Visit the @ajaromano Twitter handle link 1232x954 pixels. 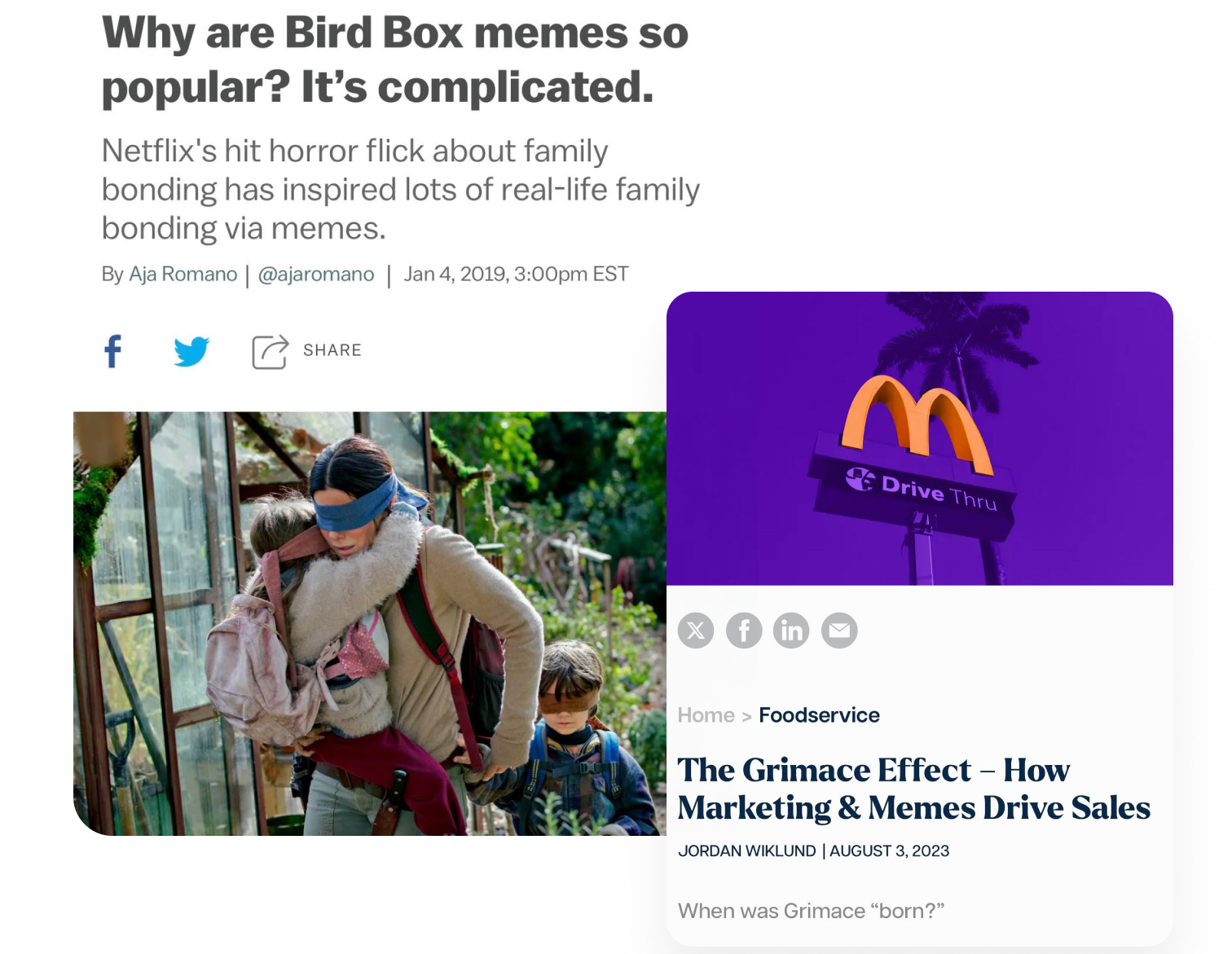click(x=316, y=275)
